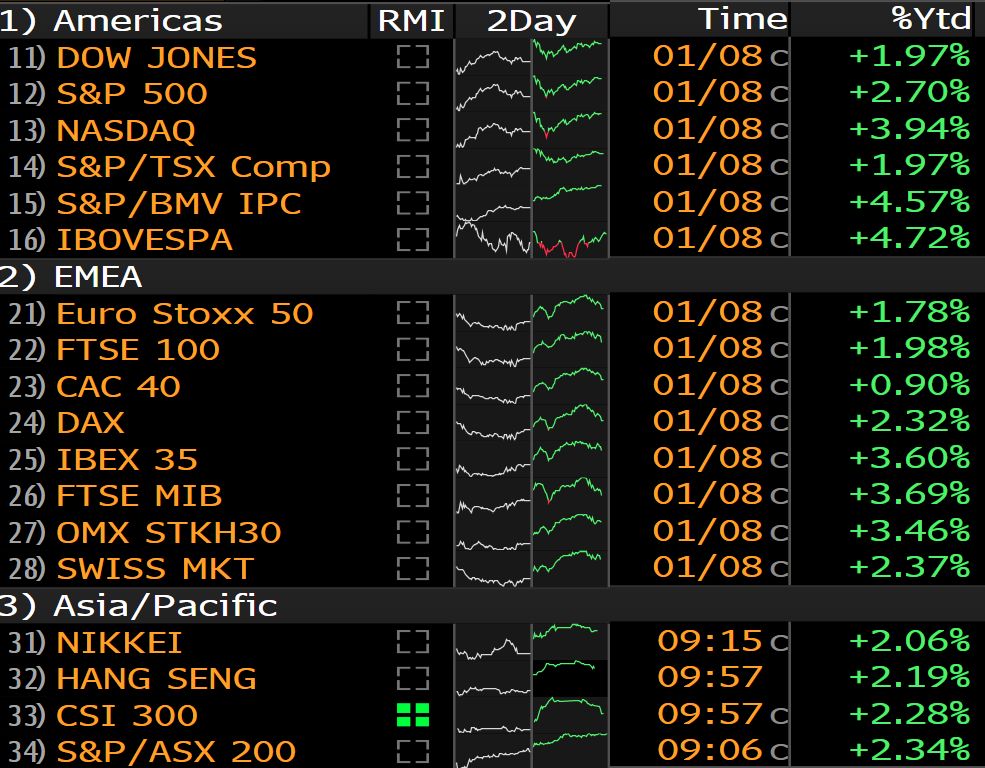Toggle the RMI box for HANG SENG
This screenshot has width=985, height=768.
click(413, 678)
